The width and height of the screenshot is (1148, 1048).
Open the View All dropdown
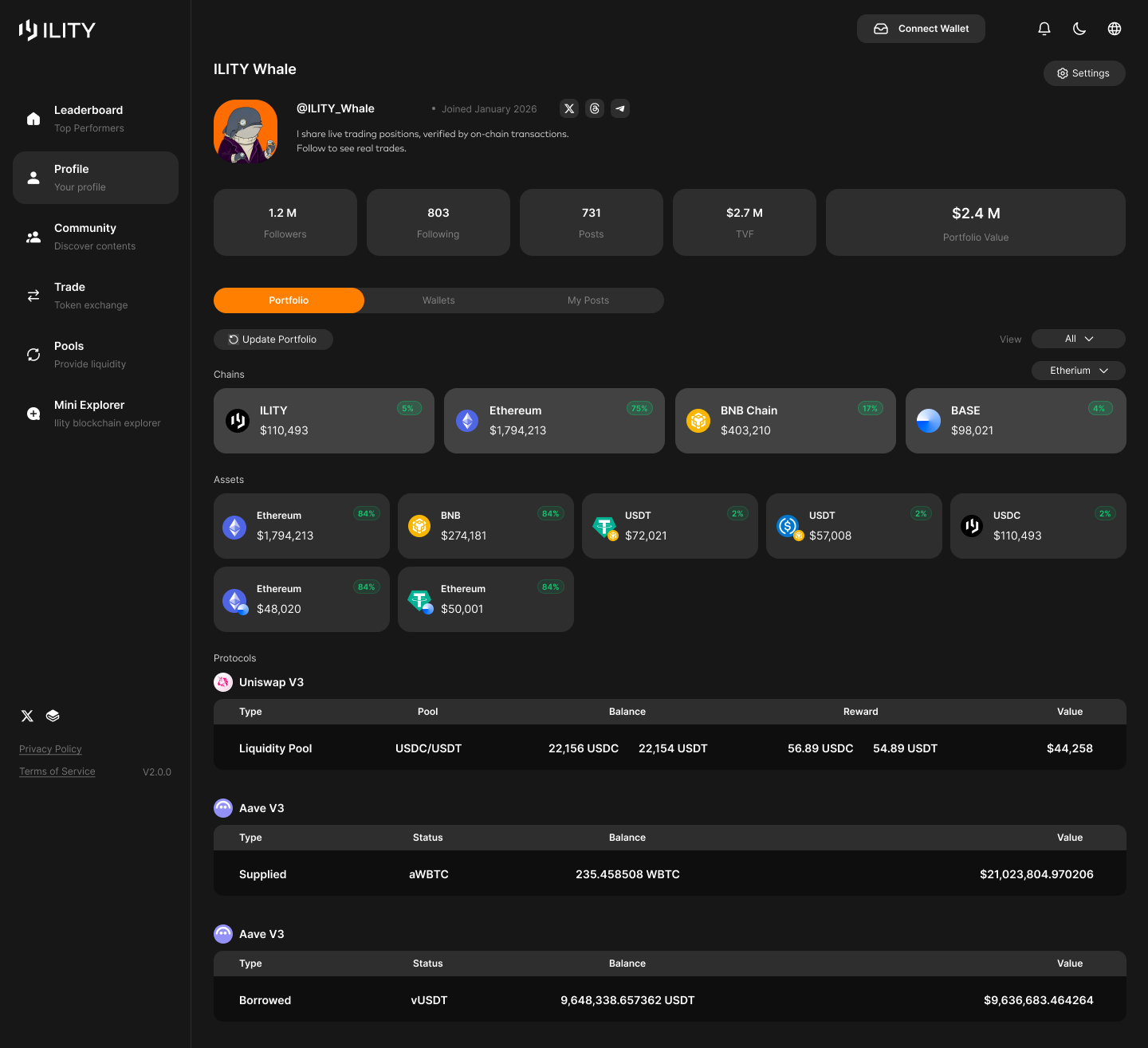(1079, 339)
